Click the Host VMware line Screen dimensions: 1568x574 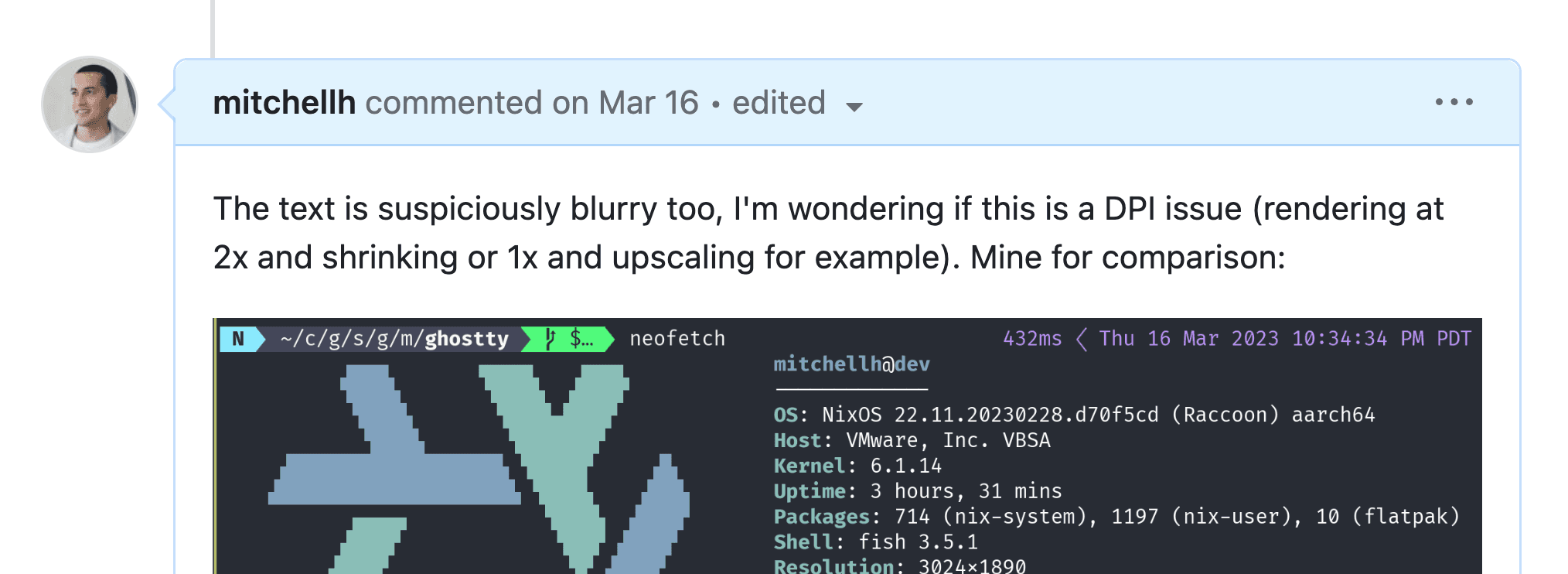(912, 441)
